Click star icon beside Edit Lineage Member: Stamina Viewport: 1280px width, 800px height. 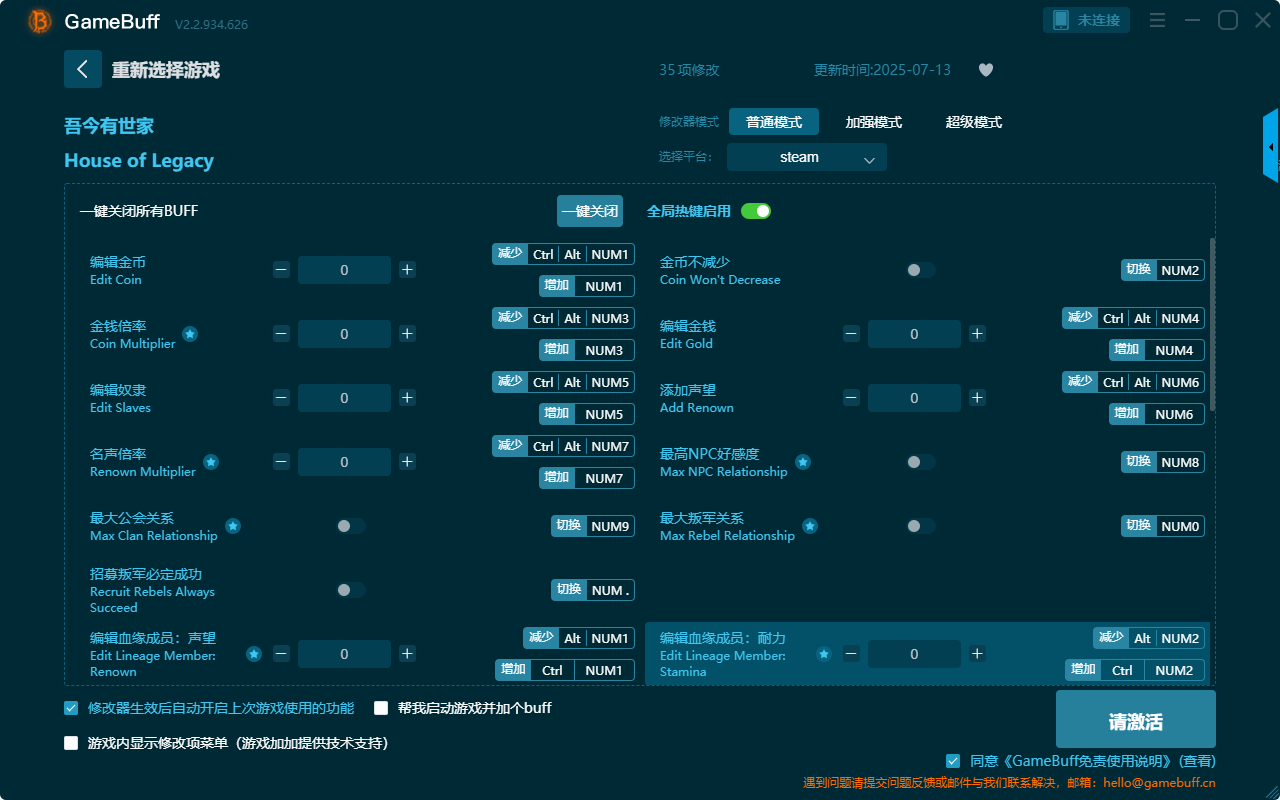point(824,654)
